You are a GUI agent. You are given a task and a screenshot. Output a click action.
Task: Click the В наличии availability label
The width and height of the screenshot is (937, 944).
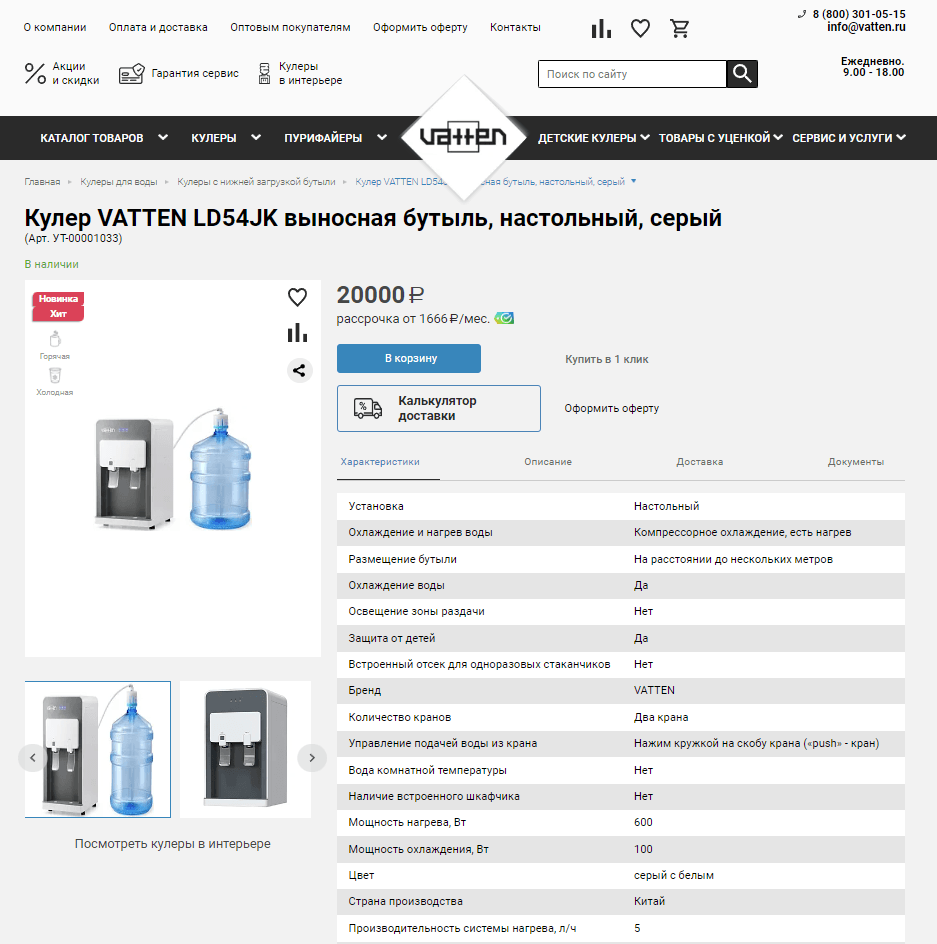(x=52, y=264)
